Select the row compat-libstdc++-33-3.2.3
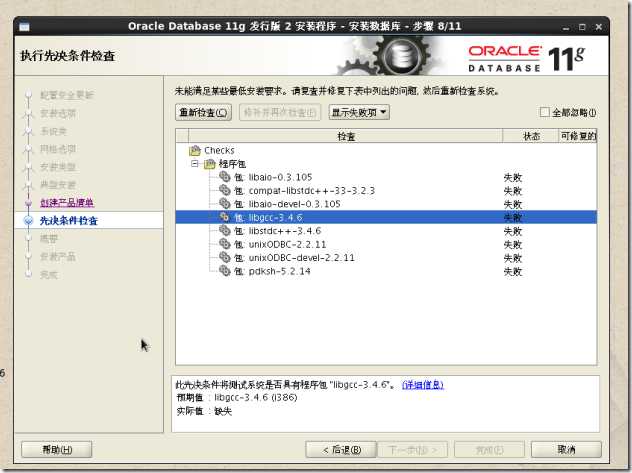This screenshot has width=632, height=473. coord(386,191)
